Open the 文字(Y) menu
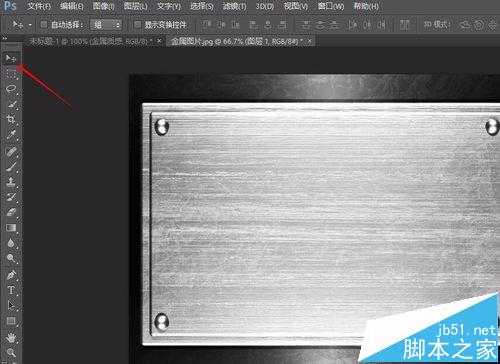The width and height of the screenshot is (500, 364). (169, 6)
